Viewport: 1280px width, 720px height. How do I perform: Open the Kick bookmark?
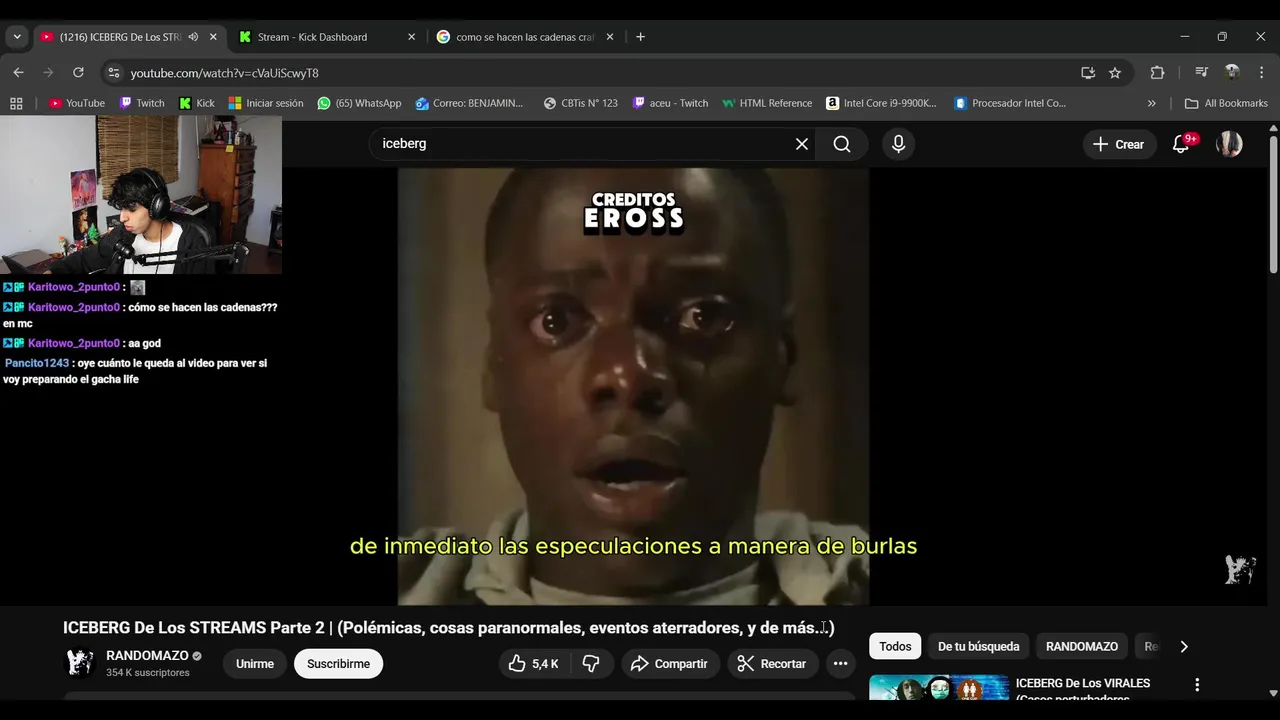pos(197,103)
